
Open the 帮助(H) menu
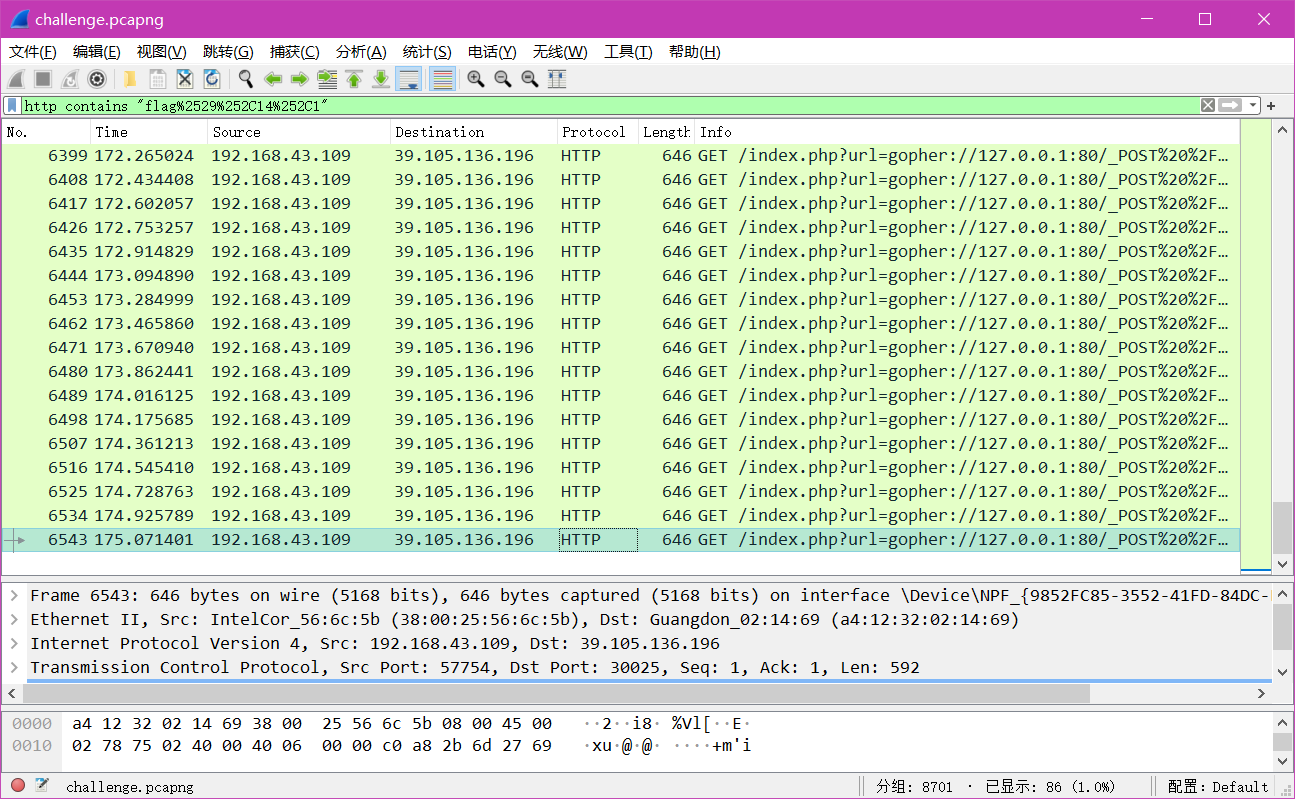pyautogui.click(x=694, y=52)
